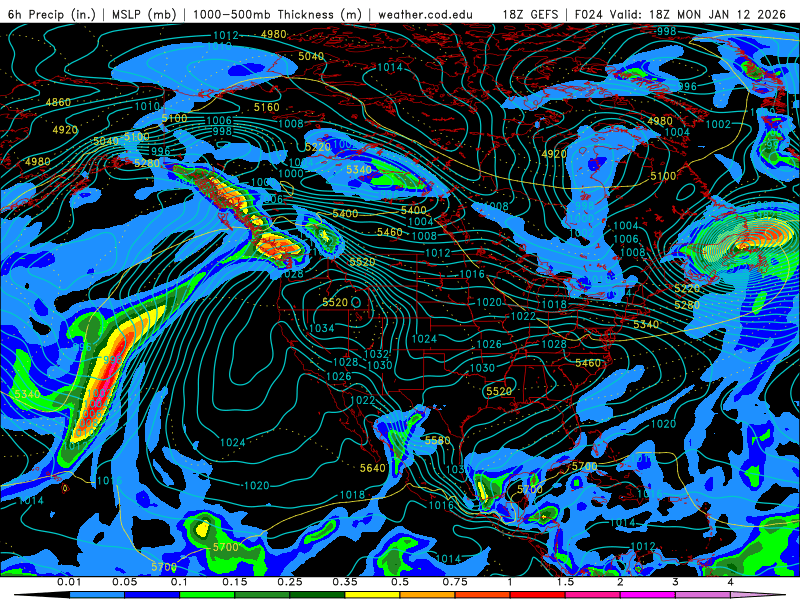The height and width of the screenshot is (600, 800).
Task: Pick the yellow 0.35 legend swatch
Action: [372, 595]
